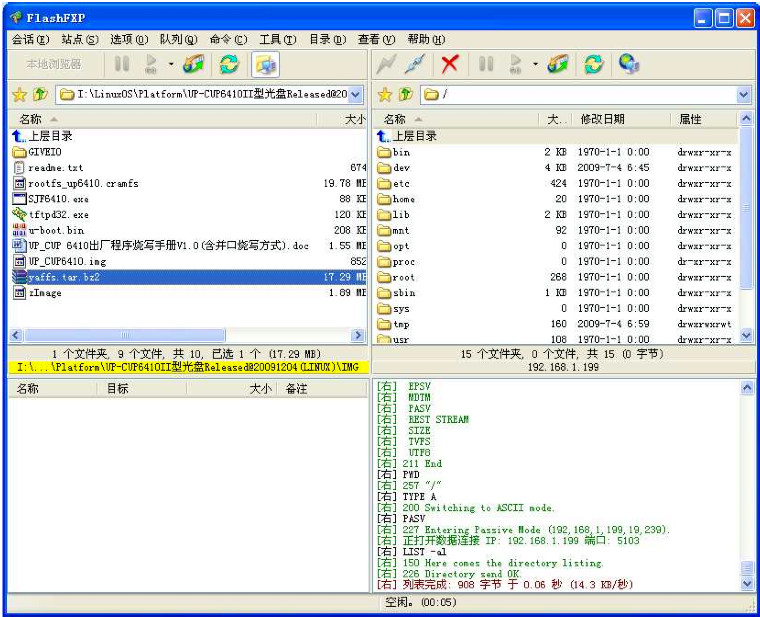The width and height of the screenshot is (760, 617).
Task: Sort remote files by 修改日期 column header
Action: (x=621, y=119)
